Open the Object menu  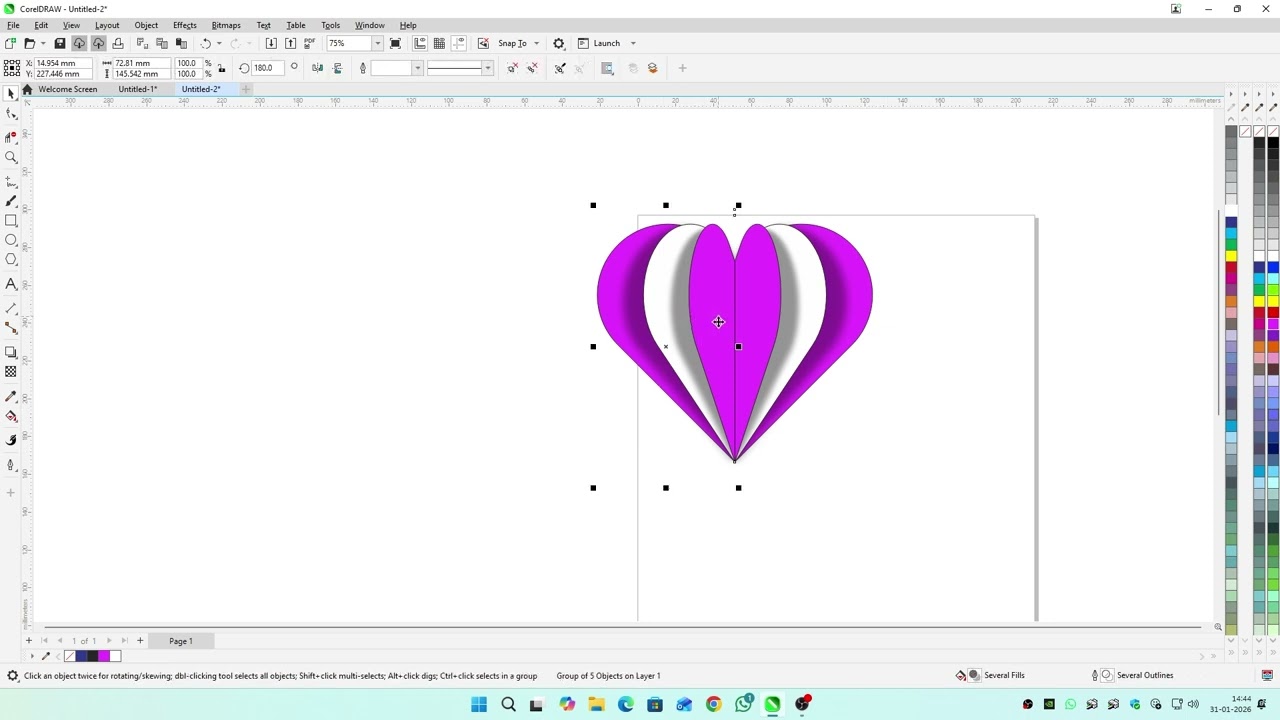[x=146, y=25]
